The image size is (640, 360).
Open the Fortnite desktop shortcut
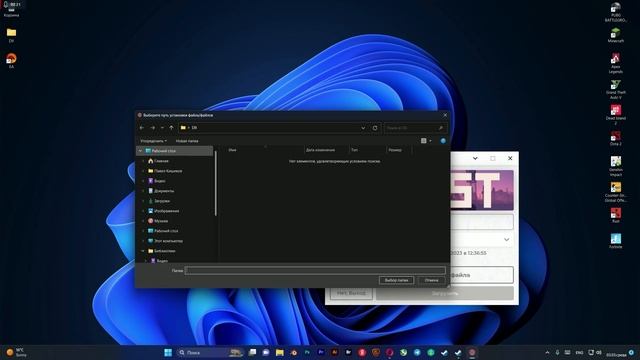(x=616, y=241)
